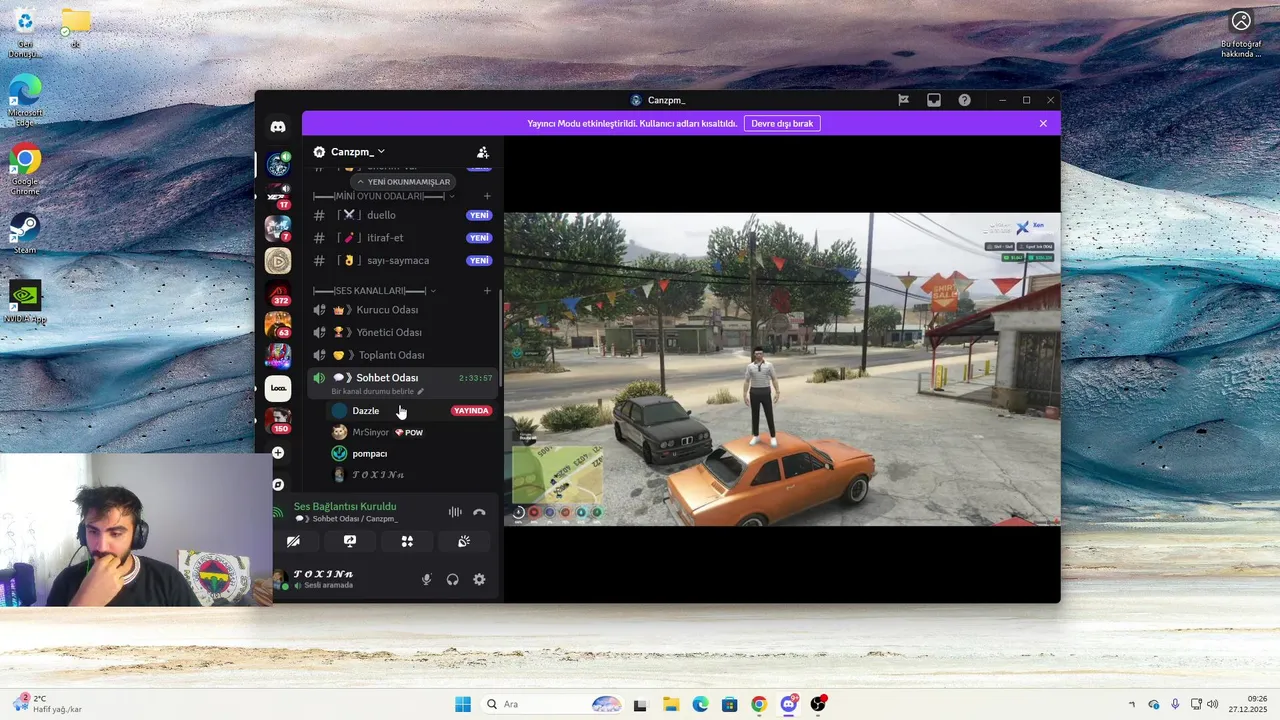Open Discover servers compass icon
Viewport: 1280px width, 720px height.
(278, 485)
